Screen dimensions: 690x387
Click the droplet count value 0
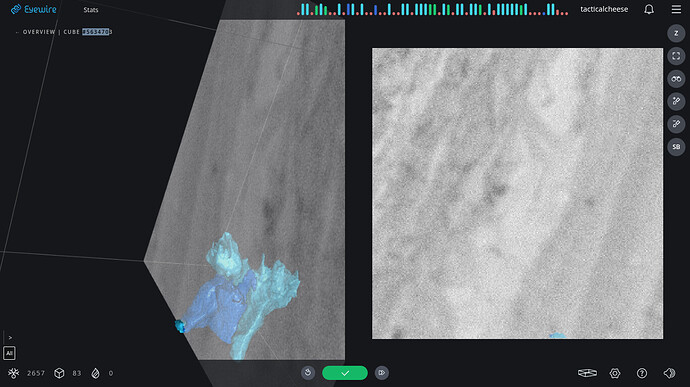coord(111,373)
